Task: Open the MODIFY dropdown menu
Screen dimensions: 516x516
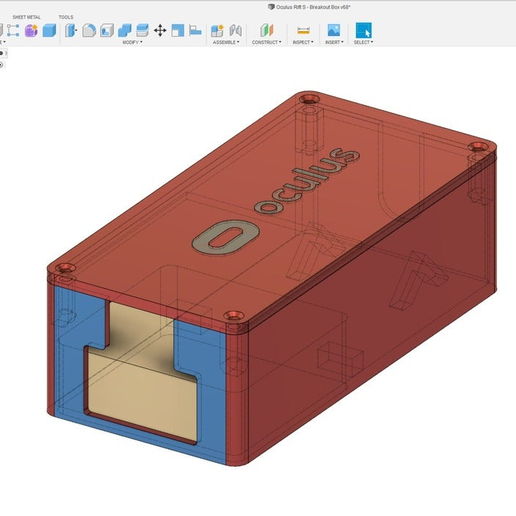Action: pos(132,42)
